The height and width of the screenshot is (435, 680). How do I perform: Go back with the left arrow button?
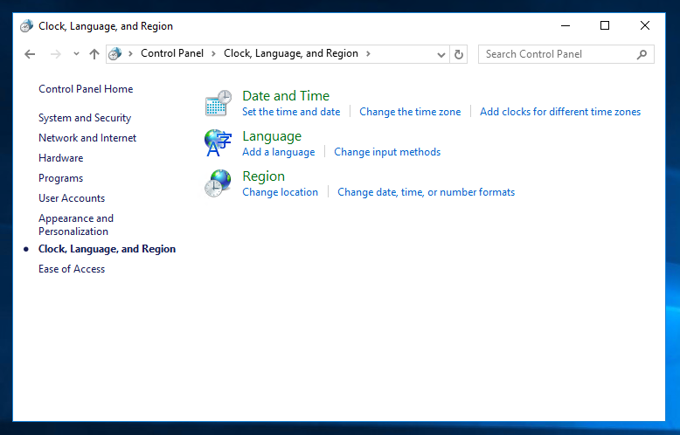coord(30,54)
